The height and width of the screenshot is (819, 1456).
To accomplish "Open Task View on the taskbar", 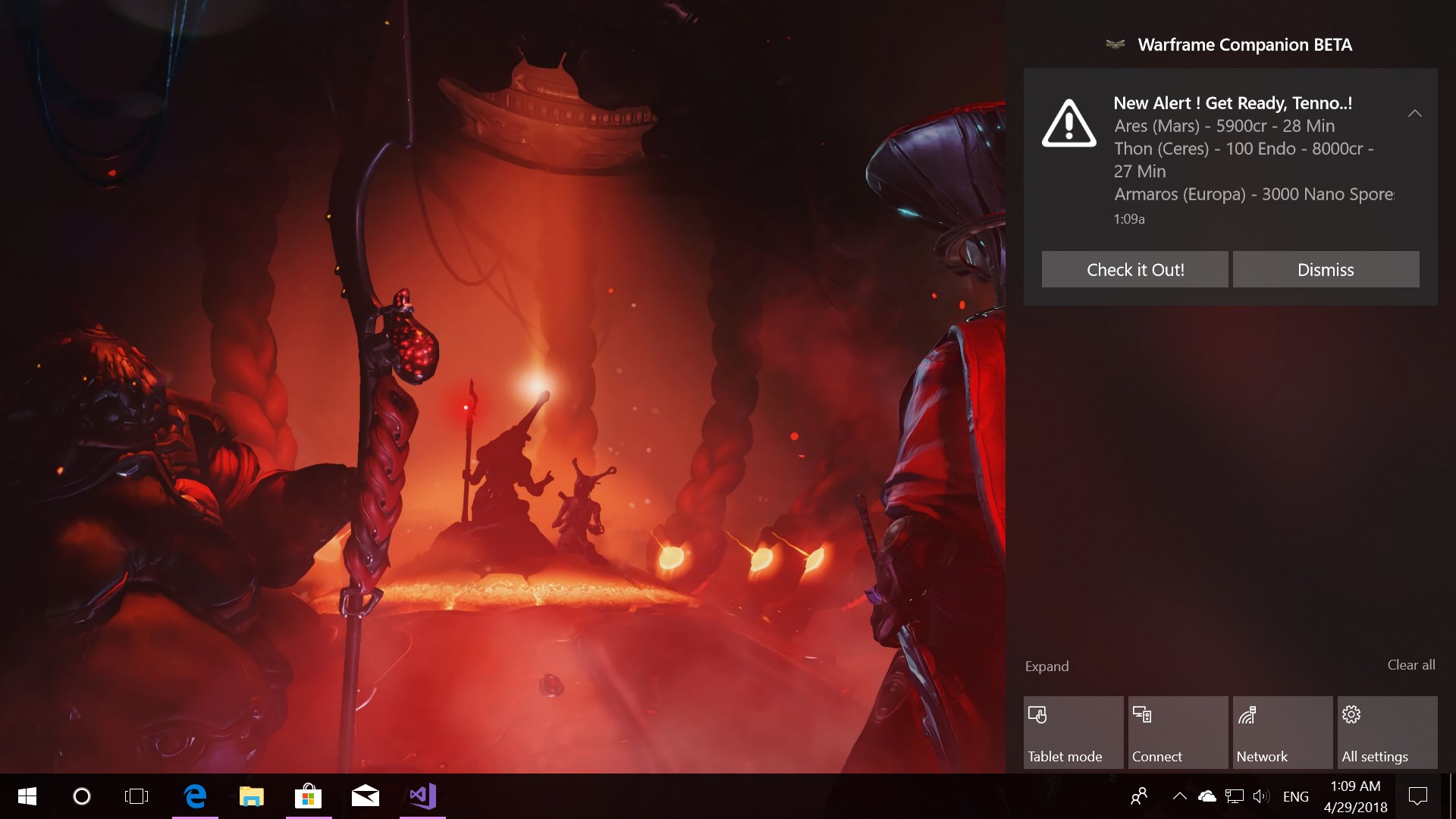I will click(x=136, y=796).
